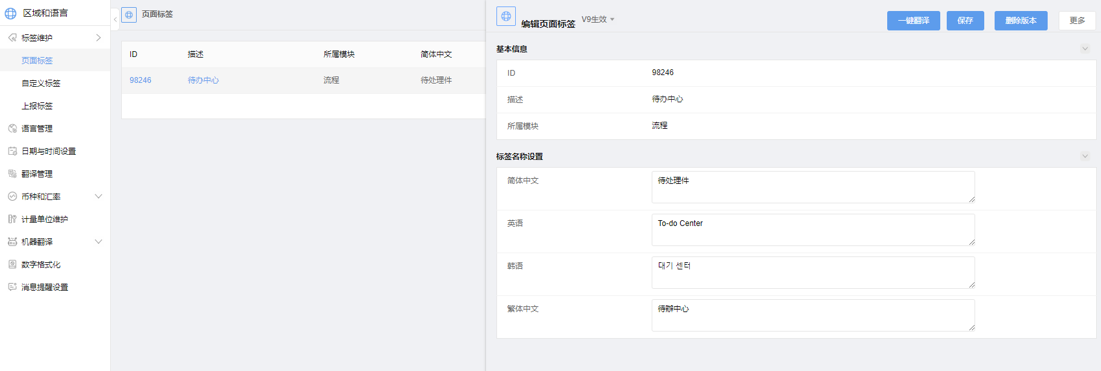Click the globe icon next to 编辑页面标签
1101x371 pixels.
point(506,16)
